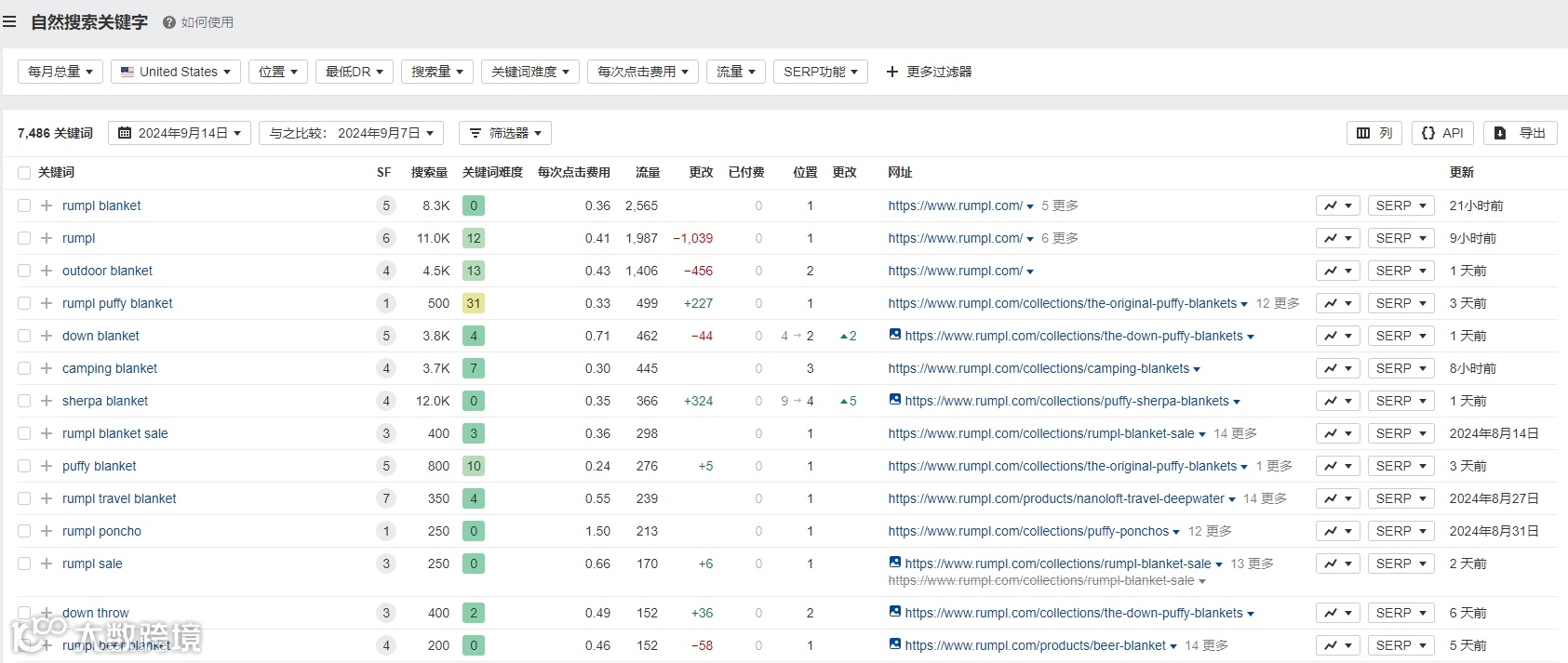The height and width of the screenshot is (663, 1568).
Task: Open the rumpl blanket keyword link
Action: 101,206
